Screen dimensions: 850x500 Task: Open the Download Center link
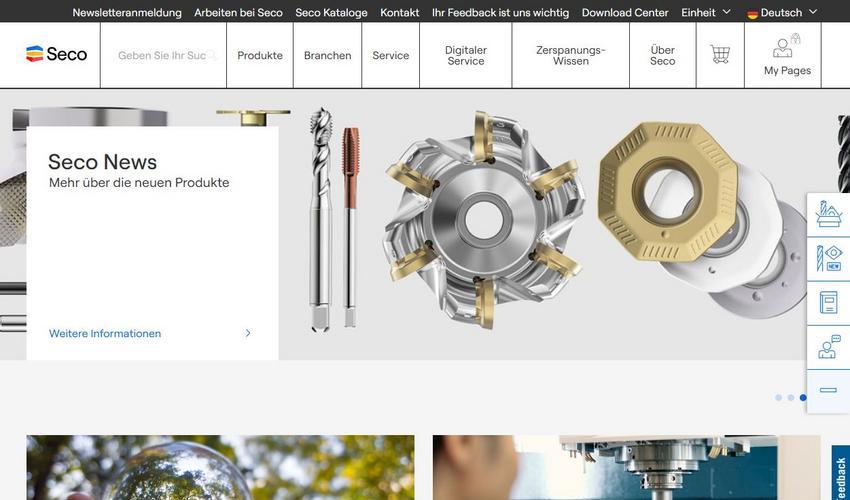(625, 12)
